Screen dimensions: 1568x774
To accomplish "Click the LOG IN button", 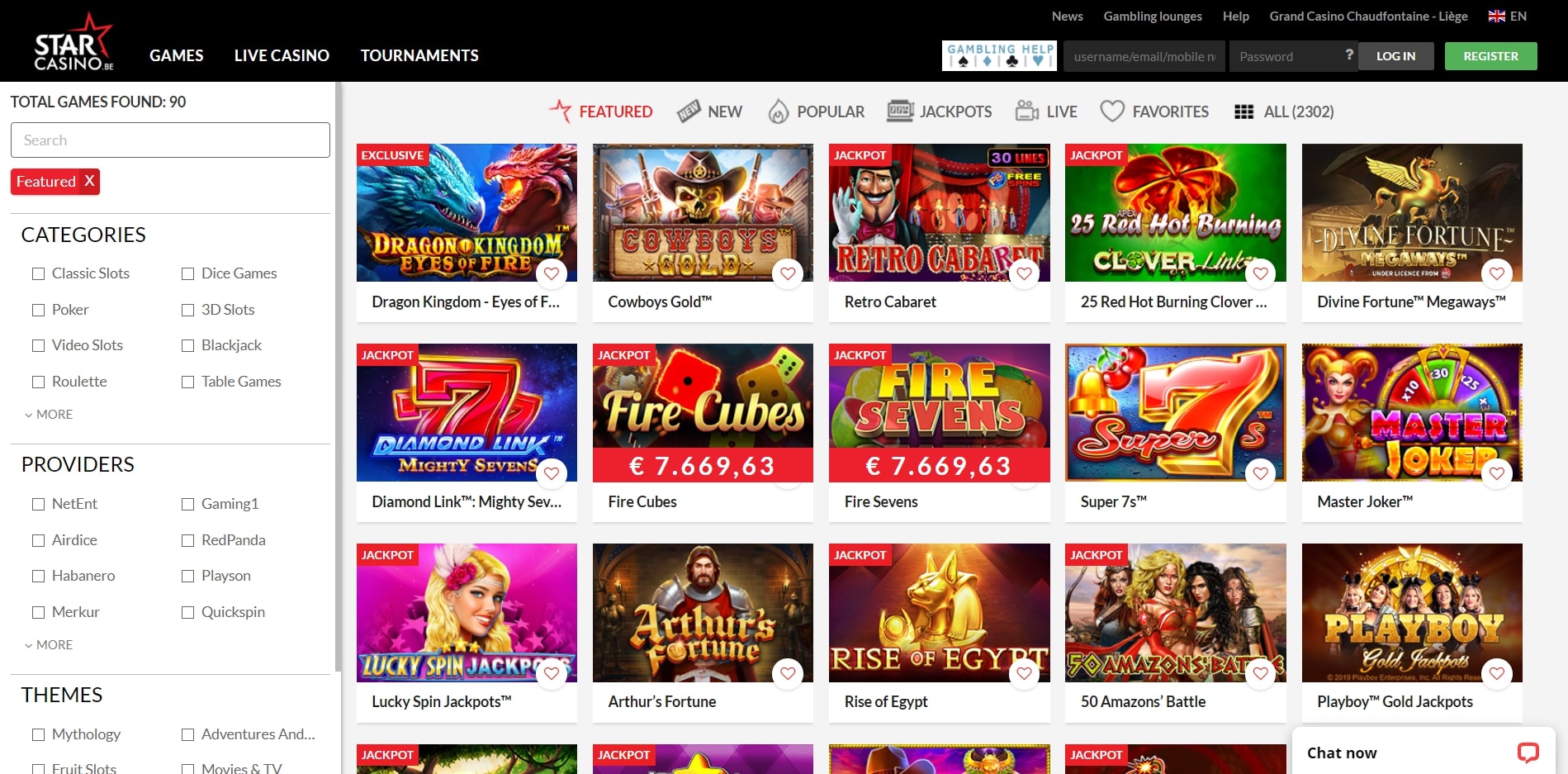I will pos(1395,56).
